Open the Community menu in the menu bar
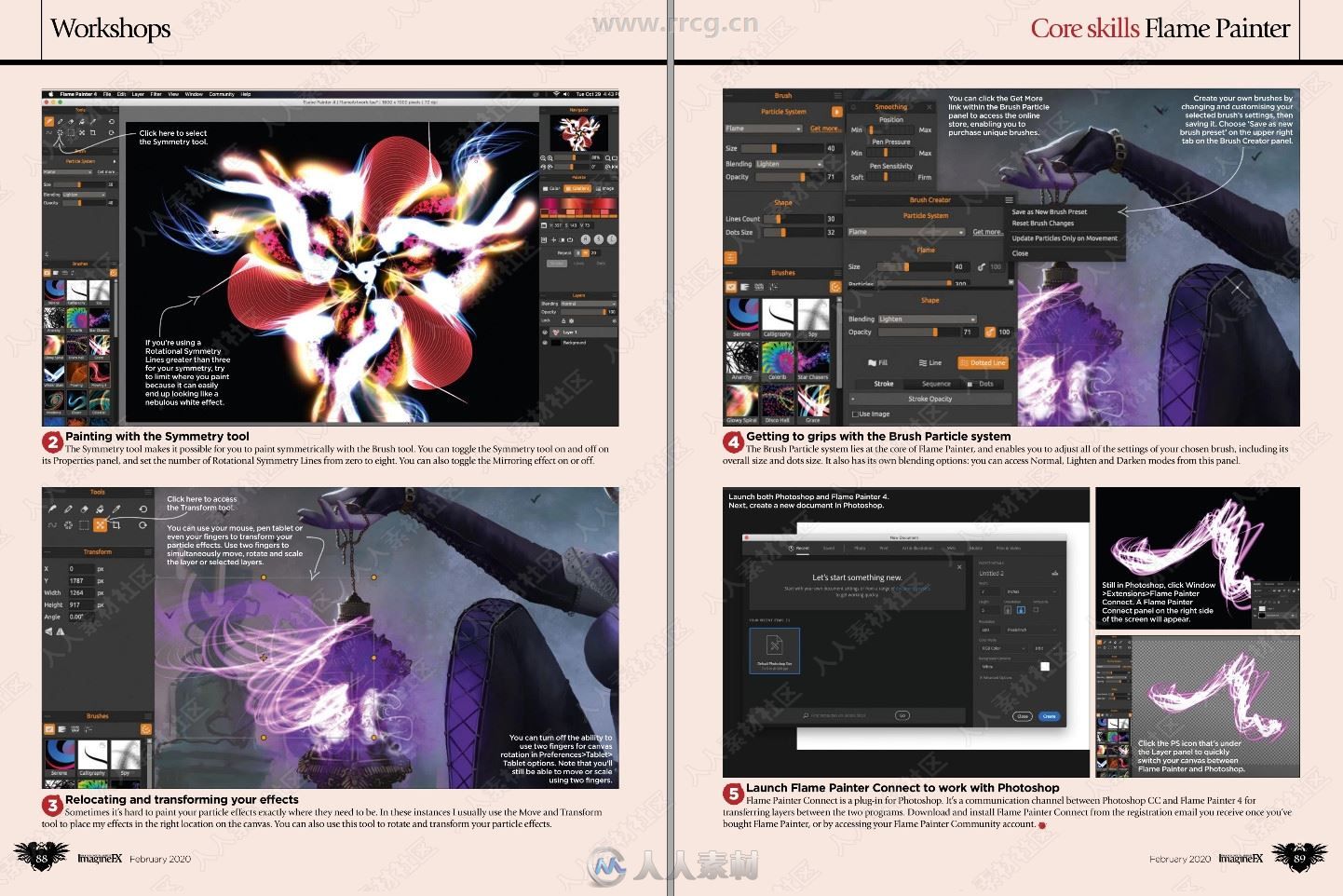 222,94
